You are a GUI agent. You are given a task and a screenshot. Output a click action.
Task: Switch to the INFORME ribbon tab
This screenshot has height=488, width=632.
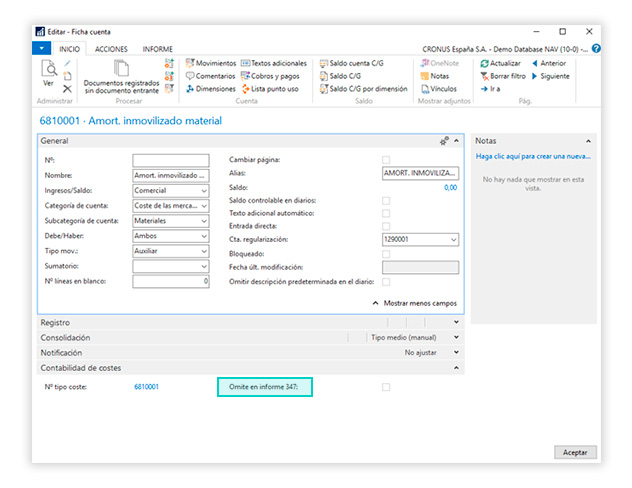[x=157, y=48]
